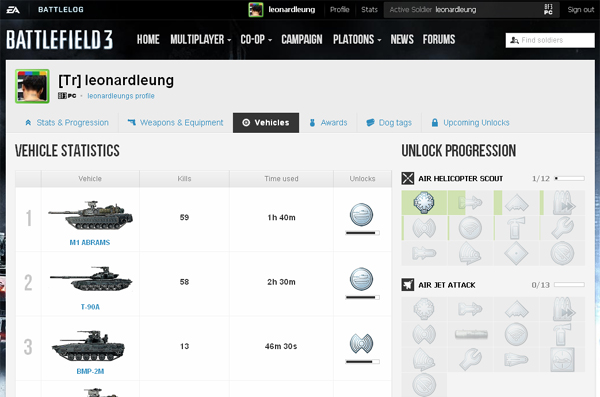Click the T-90A vehicle name link

(90, 307)
